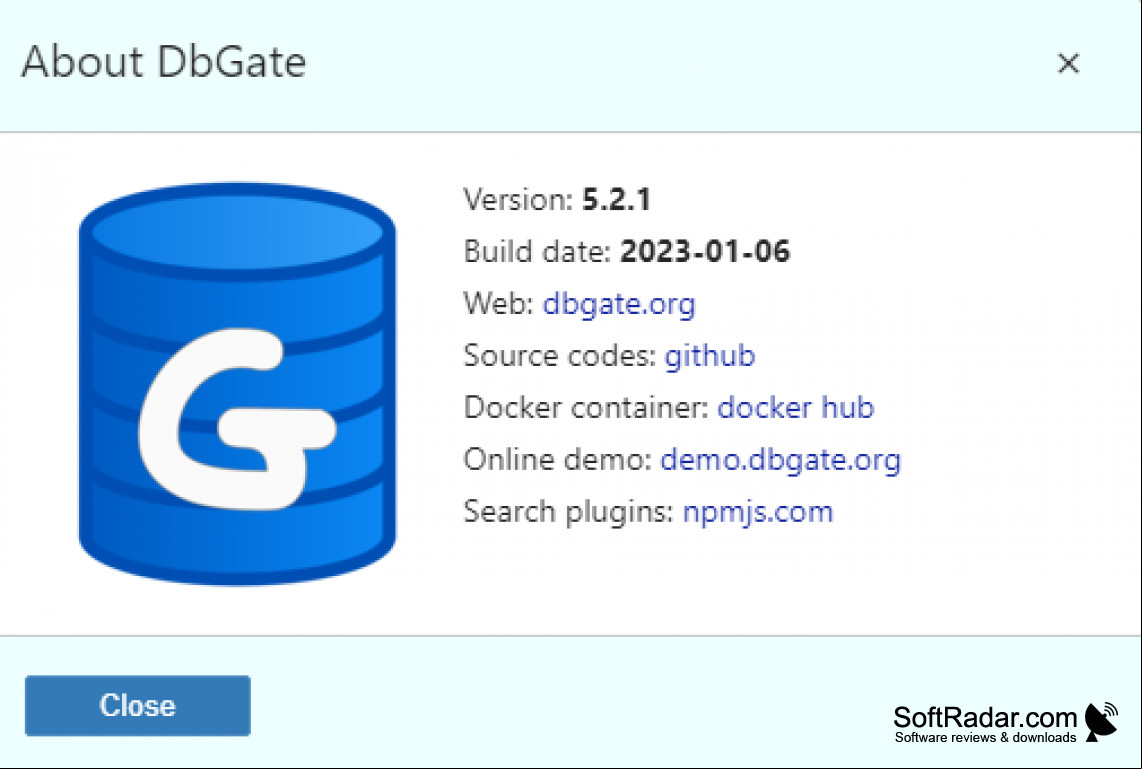Click the DbGate database logo icon

237,384
